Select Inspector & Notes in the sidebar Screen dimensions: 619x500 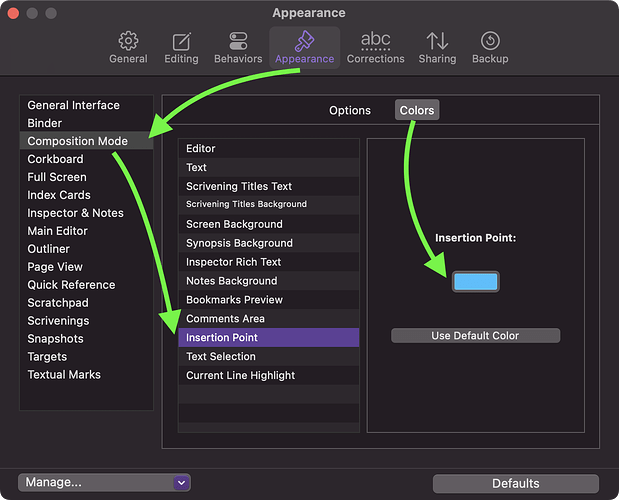[x=86, y=213]
